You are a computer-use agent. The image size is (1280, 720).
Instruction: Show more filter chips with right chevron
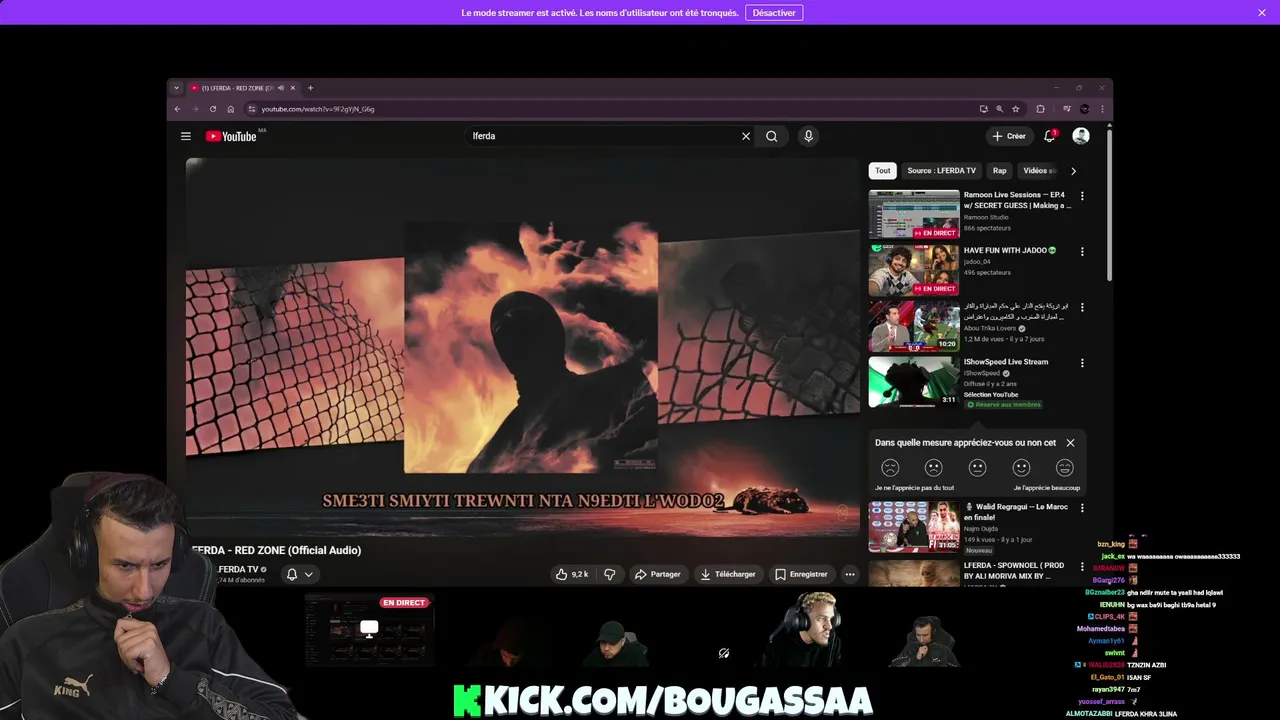1074,171
